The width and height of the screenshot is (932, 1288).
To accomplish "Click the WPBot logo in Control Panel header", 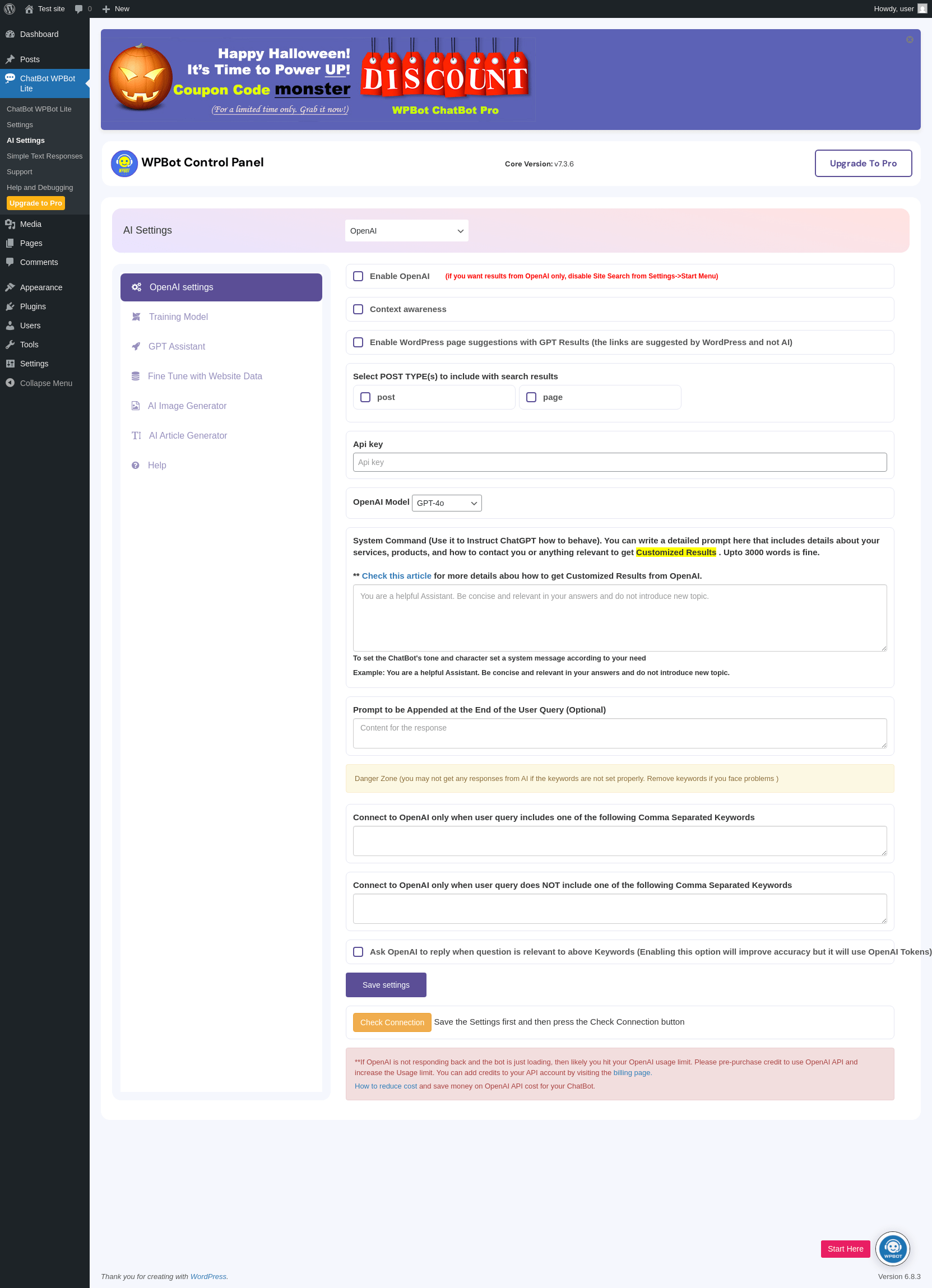I will 124,164.
